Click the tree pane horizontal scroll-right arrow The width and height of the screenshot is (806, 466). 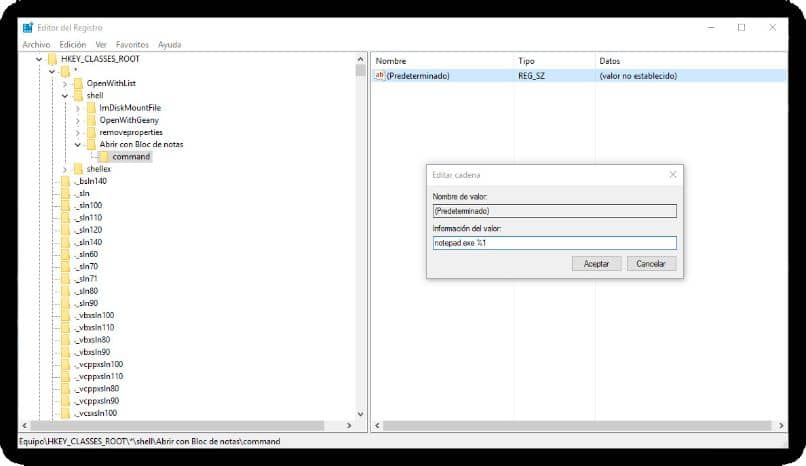(349, 425)
